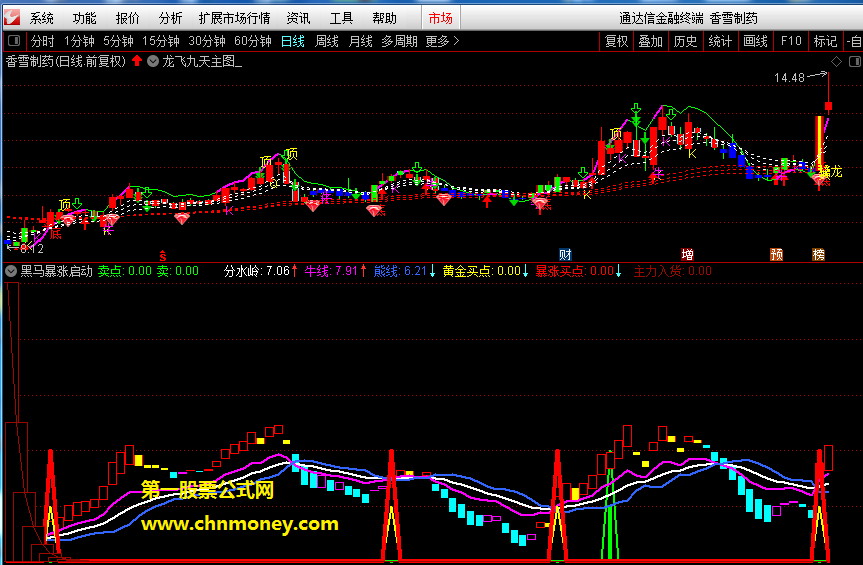Image resolution: width=863 pixels, height=565 pixels.
Task: Open the 系统 menu
Action: tap(42, 19)
